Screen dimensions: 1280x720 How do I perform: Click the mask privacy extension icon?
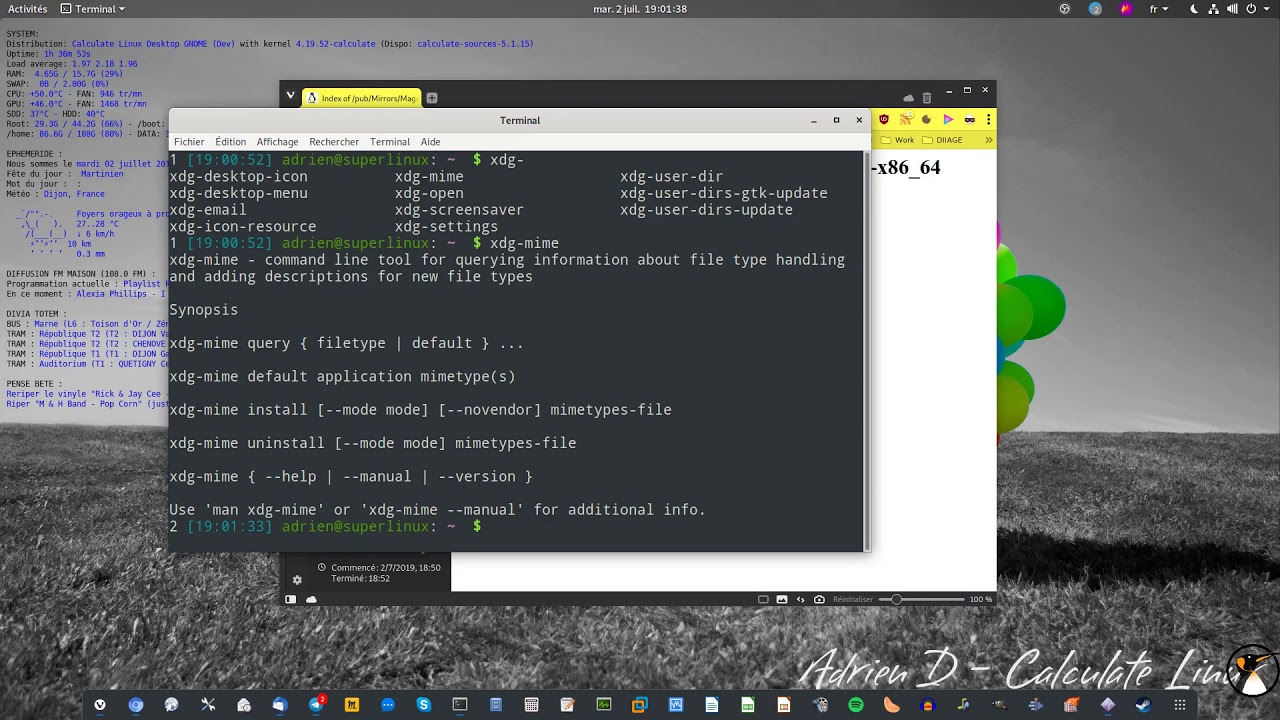pyautogui.click(x=969, y=120)
